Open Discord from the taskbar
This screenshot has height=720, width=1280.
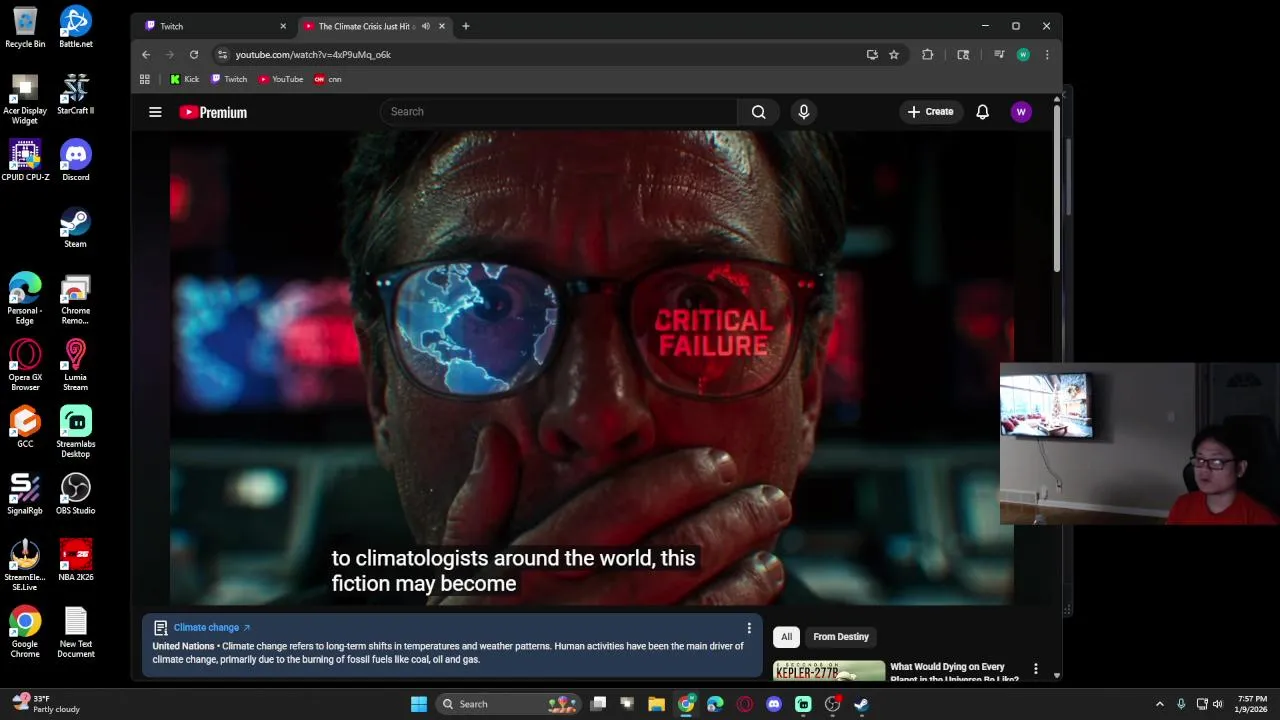(x=773, y=704)
